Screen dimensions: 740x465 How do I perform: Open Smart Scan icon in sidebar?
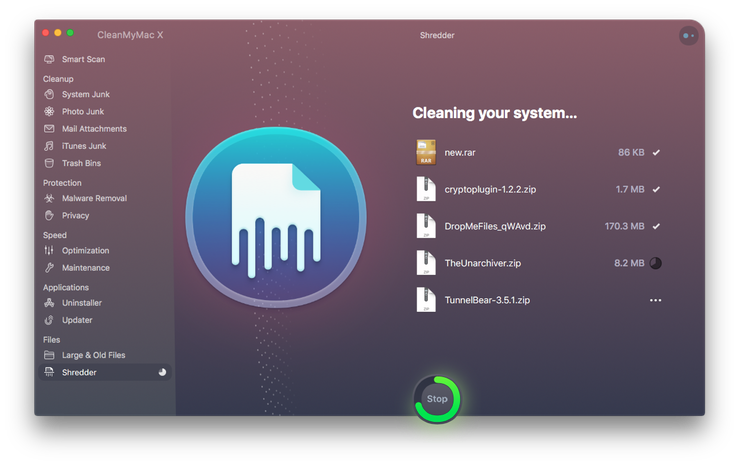pos(49,59)
